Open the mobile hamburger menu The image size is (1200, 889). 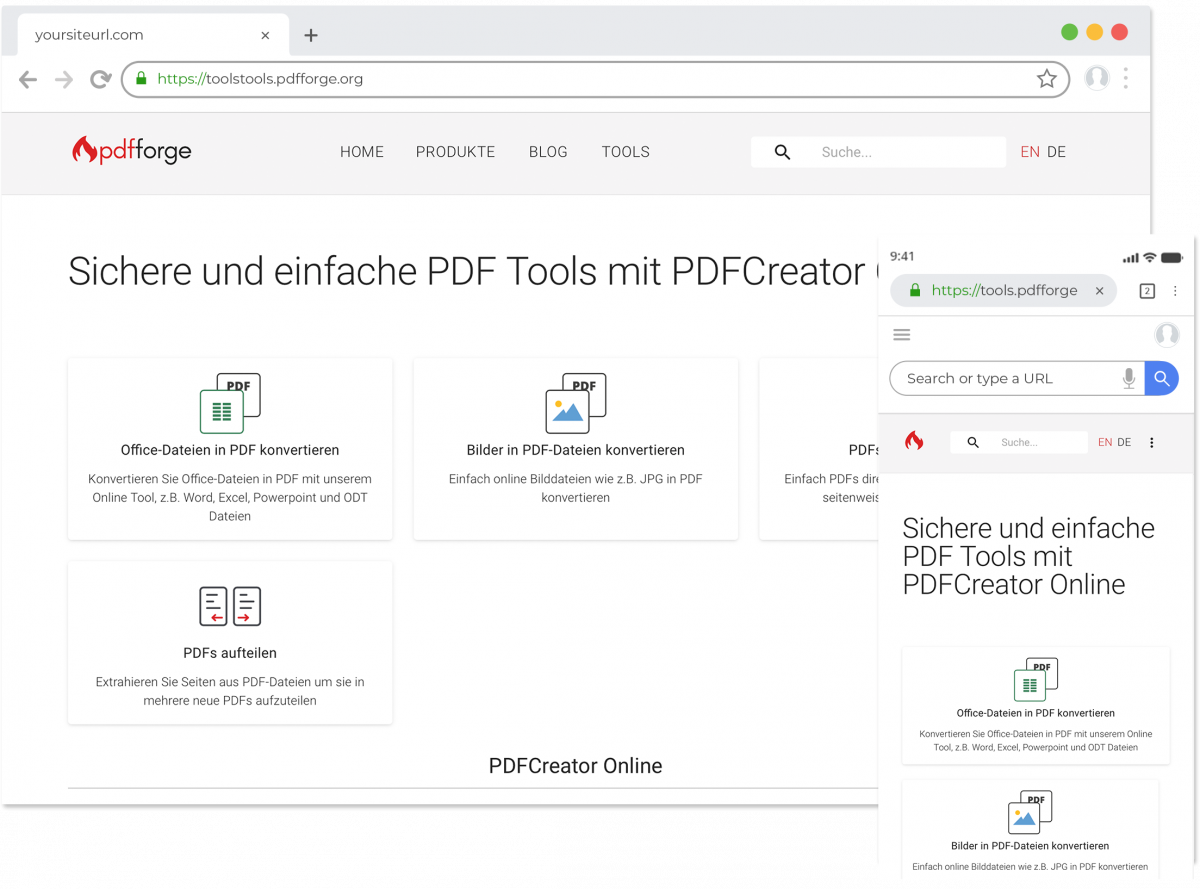902,335
